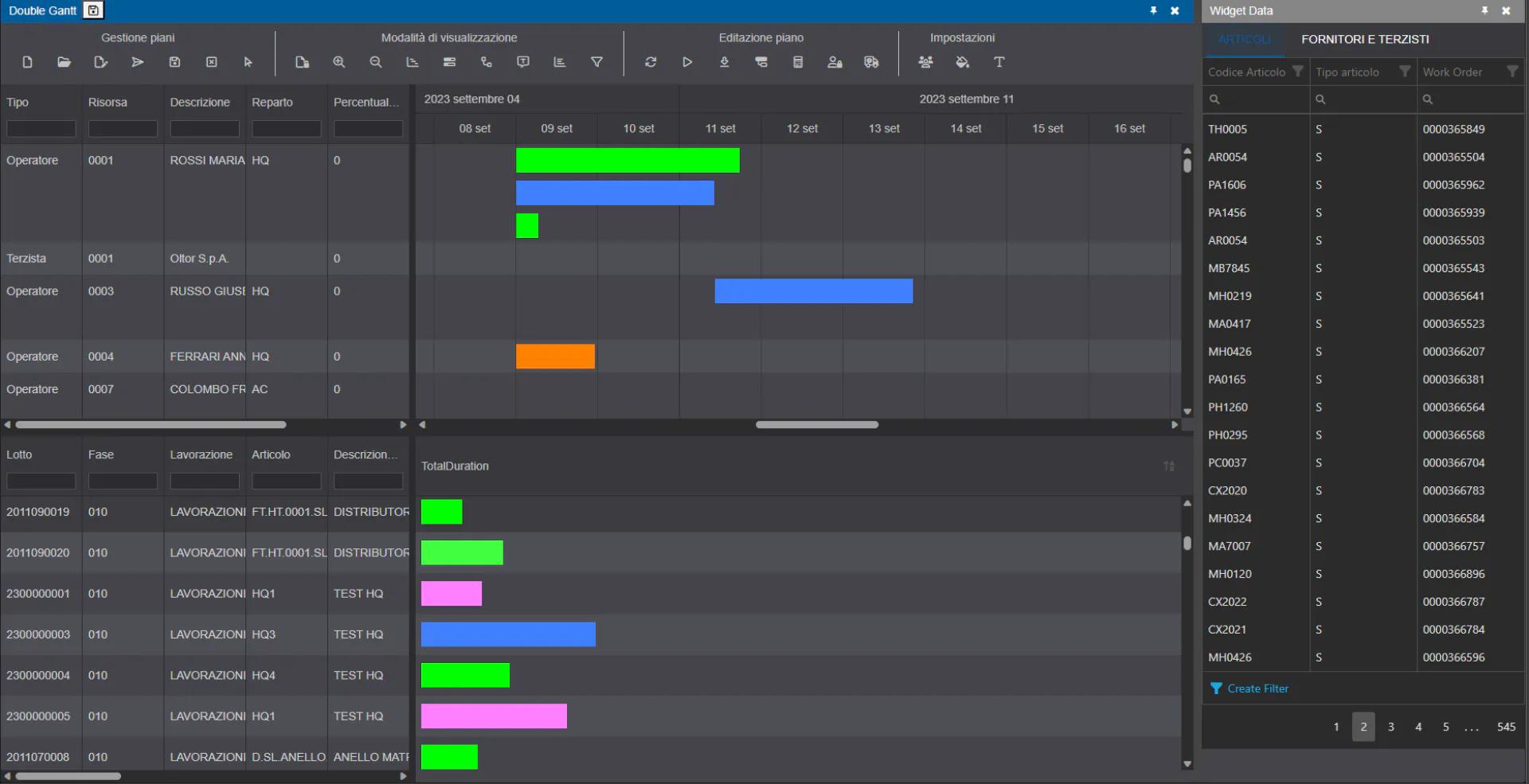Select the blue bar for RUSSO GIUSI

(814, 291)
